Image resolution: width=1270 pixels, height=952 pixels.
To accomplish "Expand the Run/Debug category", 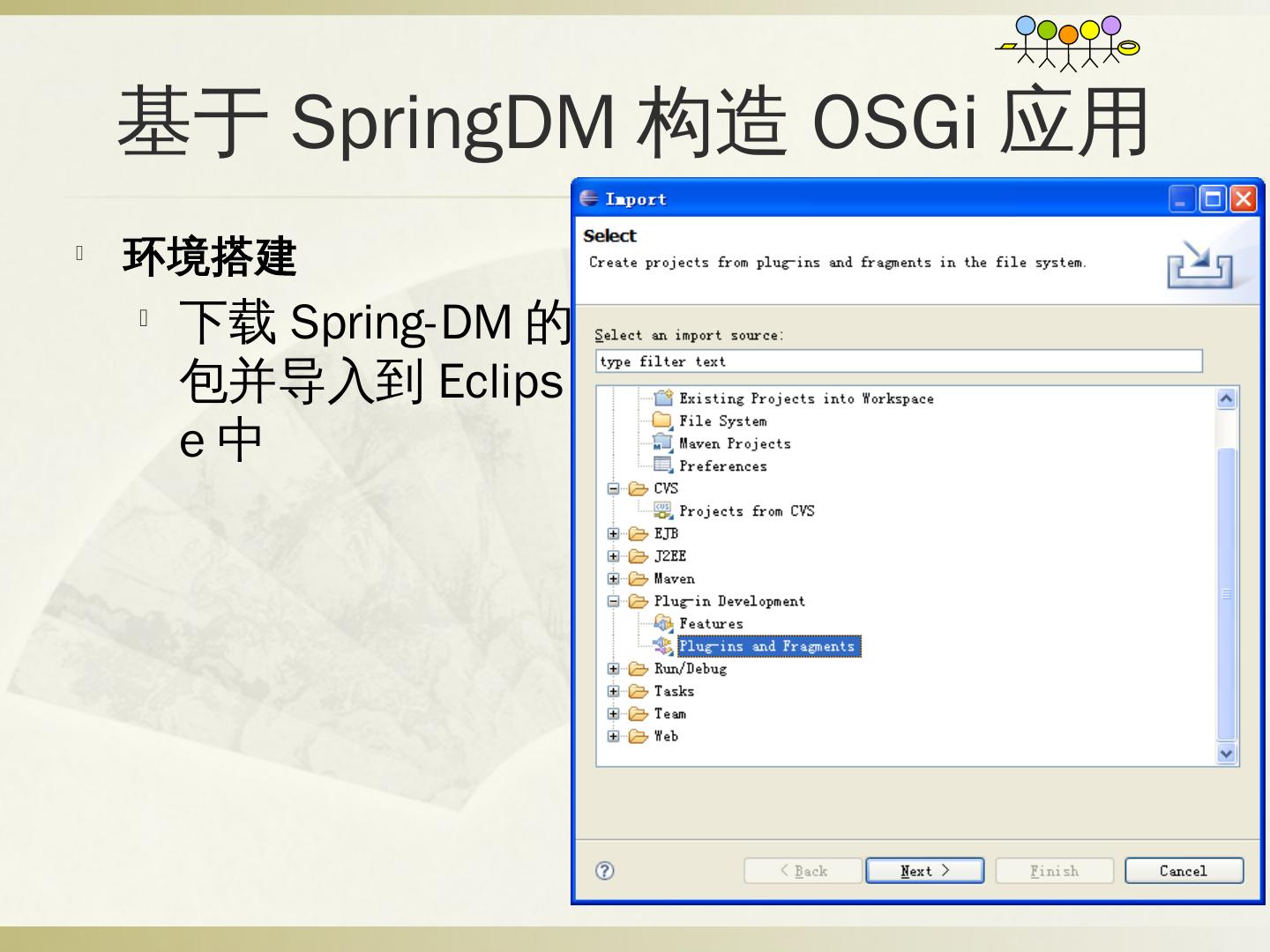I will tap(614, 668).
